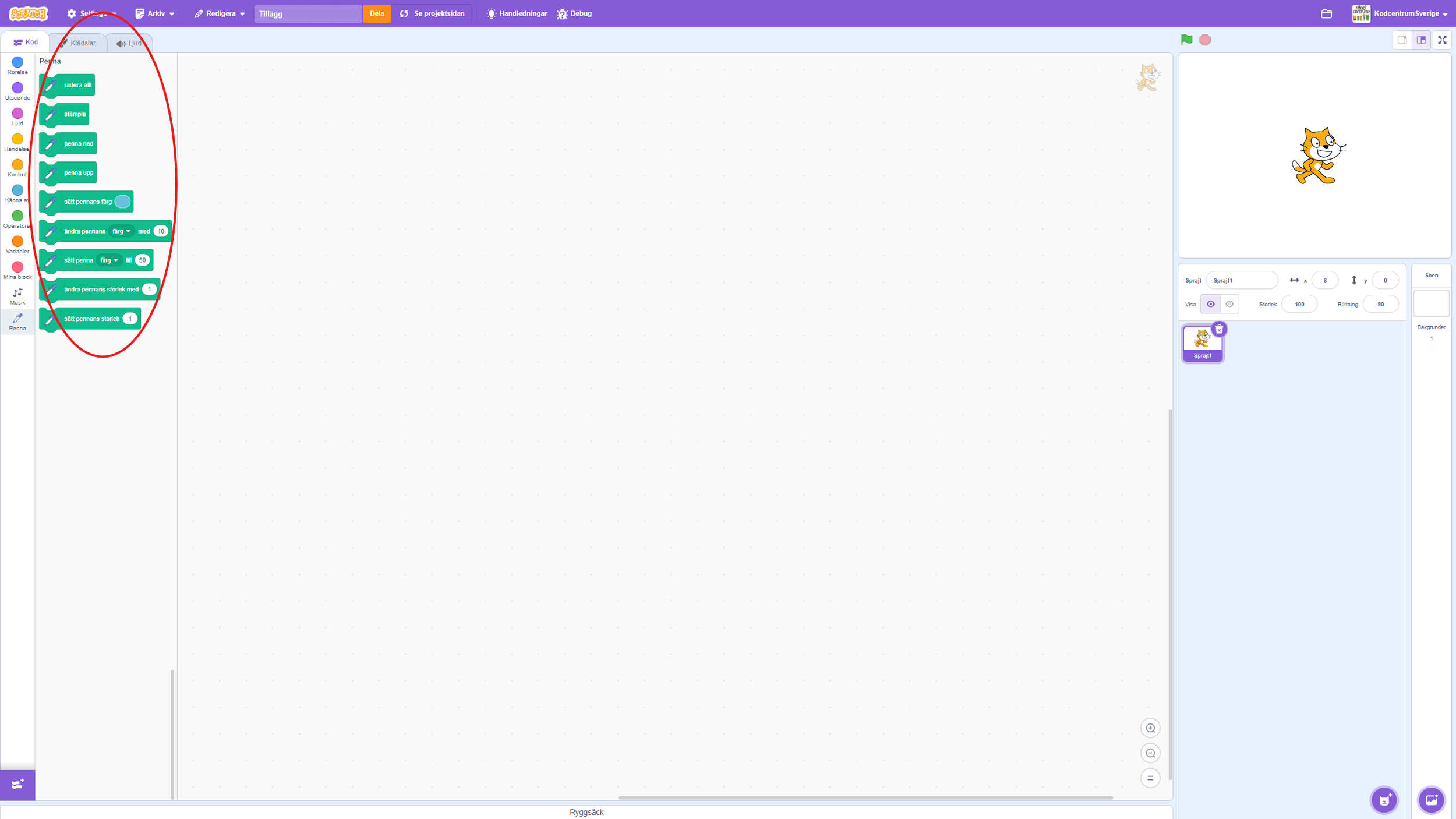This screenshot has height=819, width=1456.
Task: Delete Sprajt1 using the trash icon
Action: pyautogui.click(x=1219, y=330)
